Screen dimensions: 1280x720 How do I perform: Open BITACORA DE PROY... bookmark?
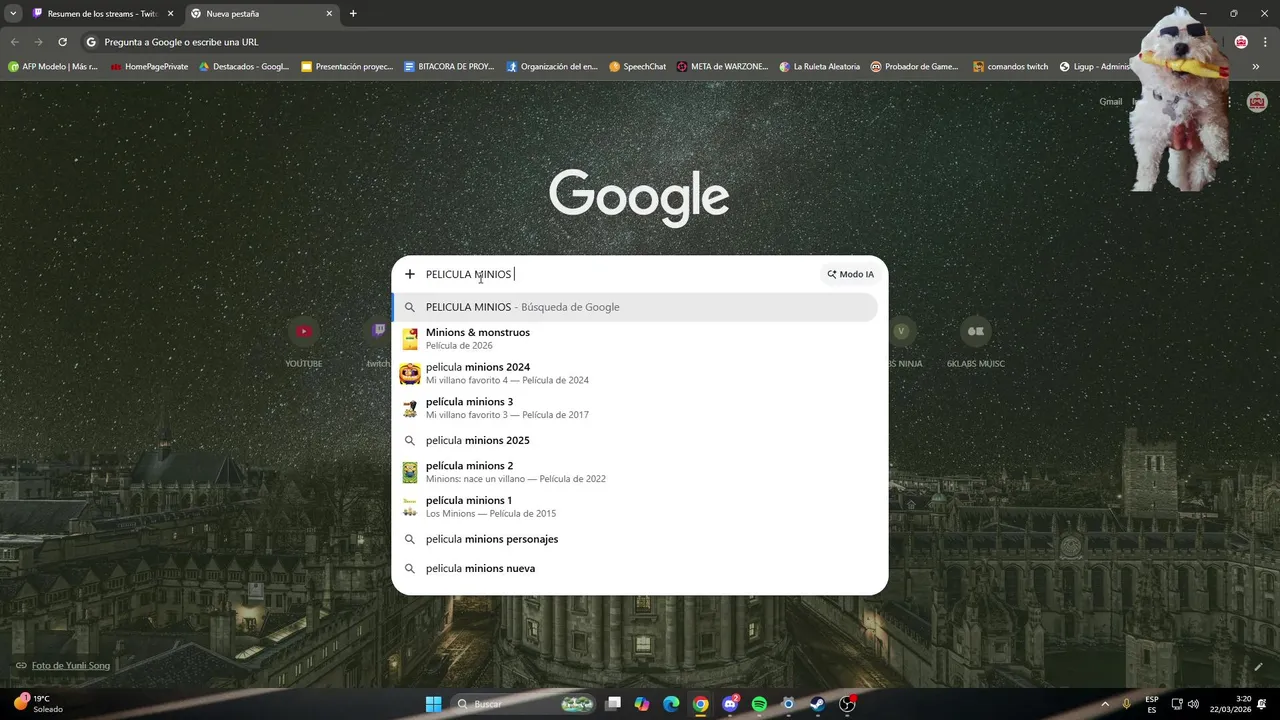coord(449,67)
